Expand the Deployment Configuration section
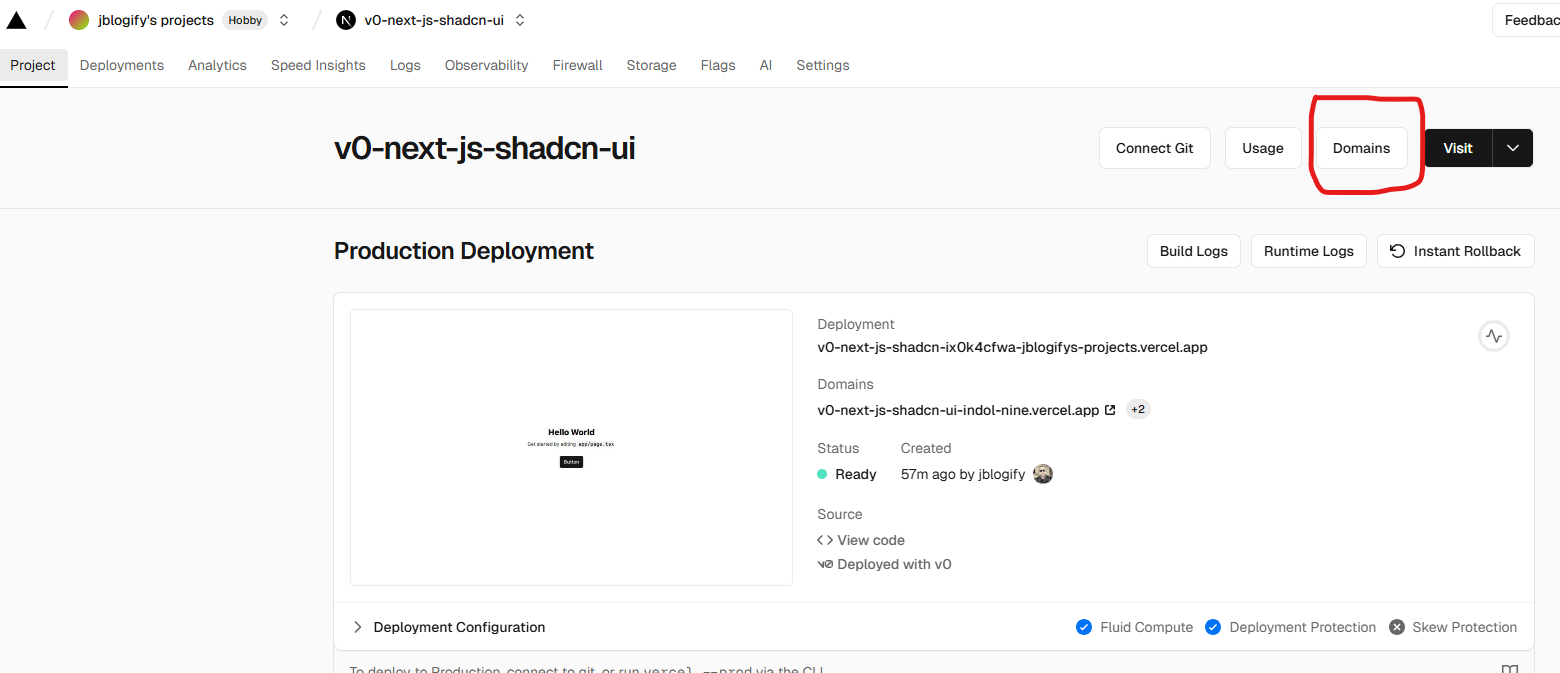The height and width of the screenshot is (673, 1560). coord(358,627)
